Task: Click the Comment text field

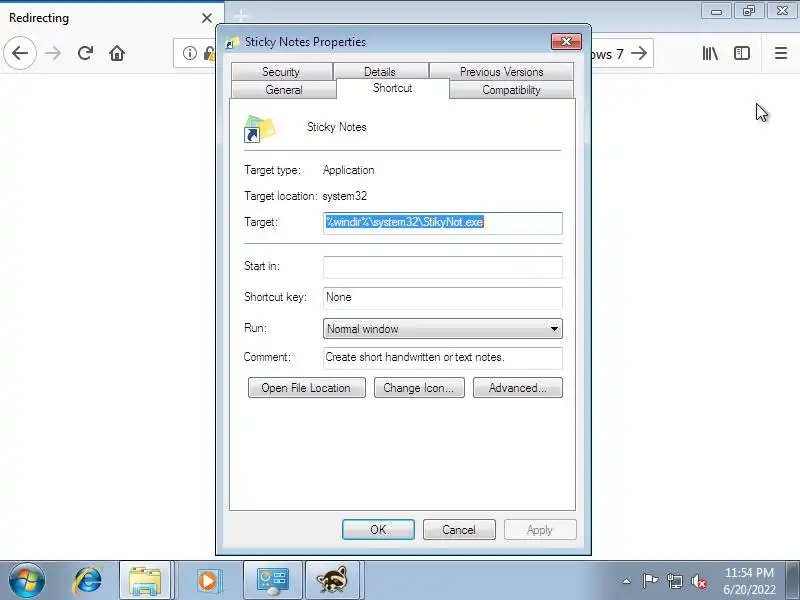Action: 443,357
